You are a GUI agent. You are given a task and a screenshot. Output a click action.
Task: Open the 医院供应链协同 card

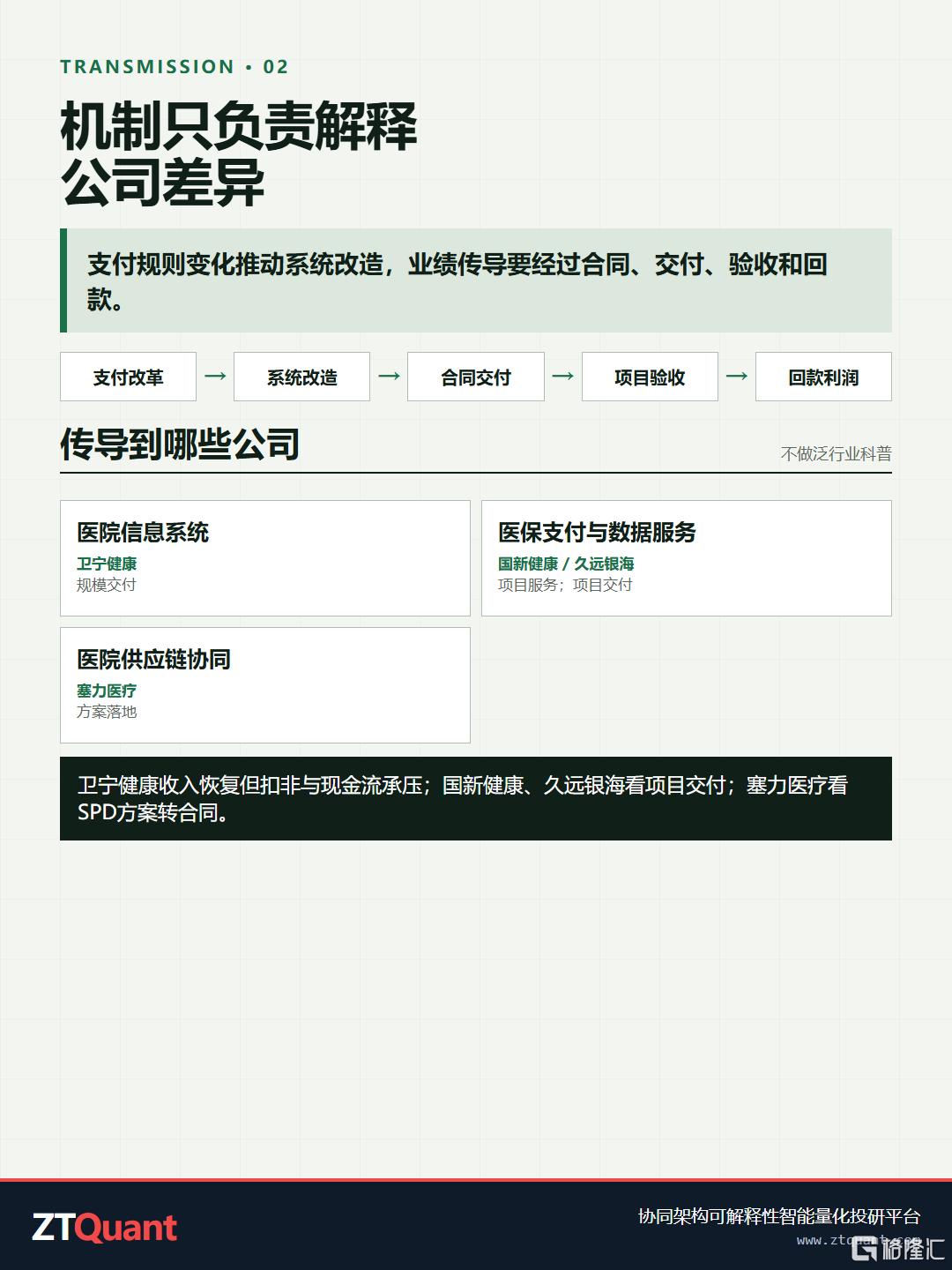(x=265, y=685)
